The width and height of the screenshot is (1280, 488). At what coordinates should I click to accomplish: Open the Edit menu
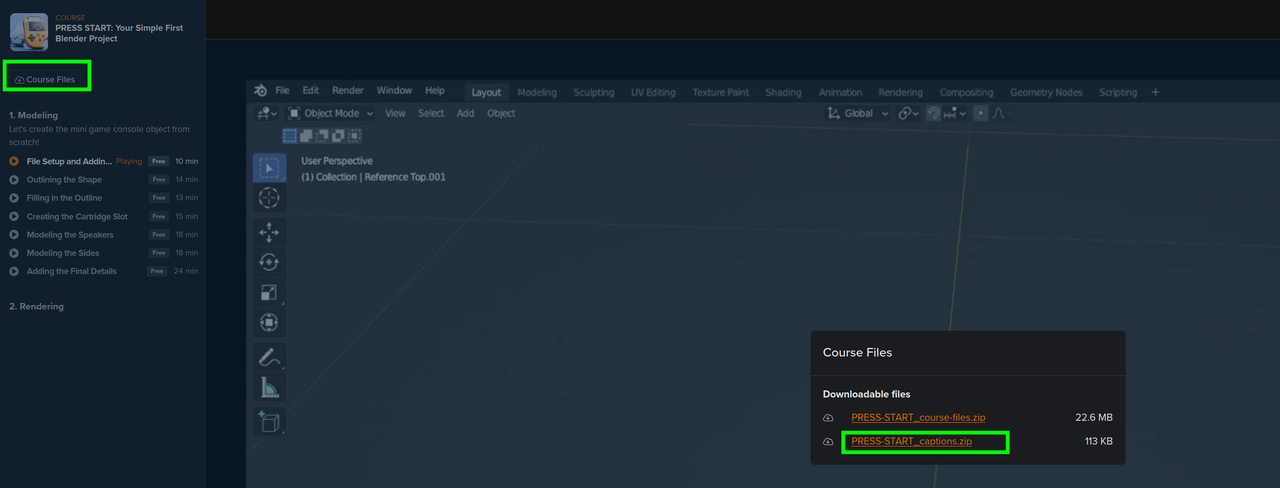[x=311, y=91]
